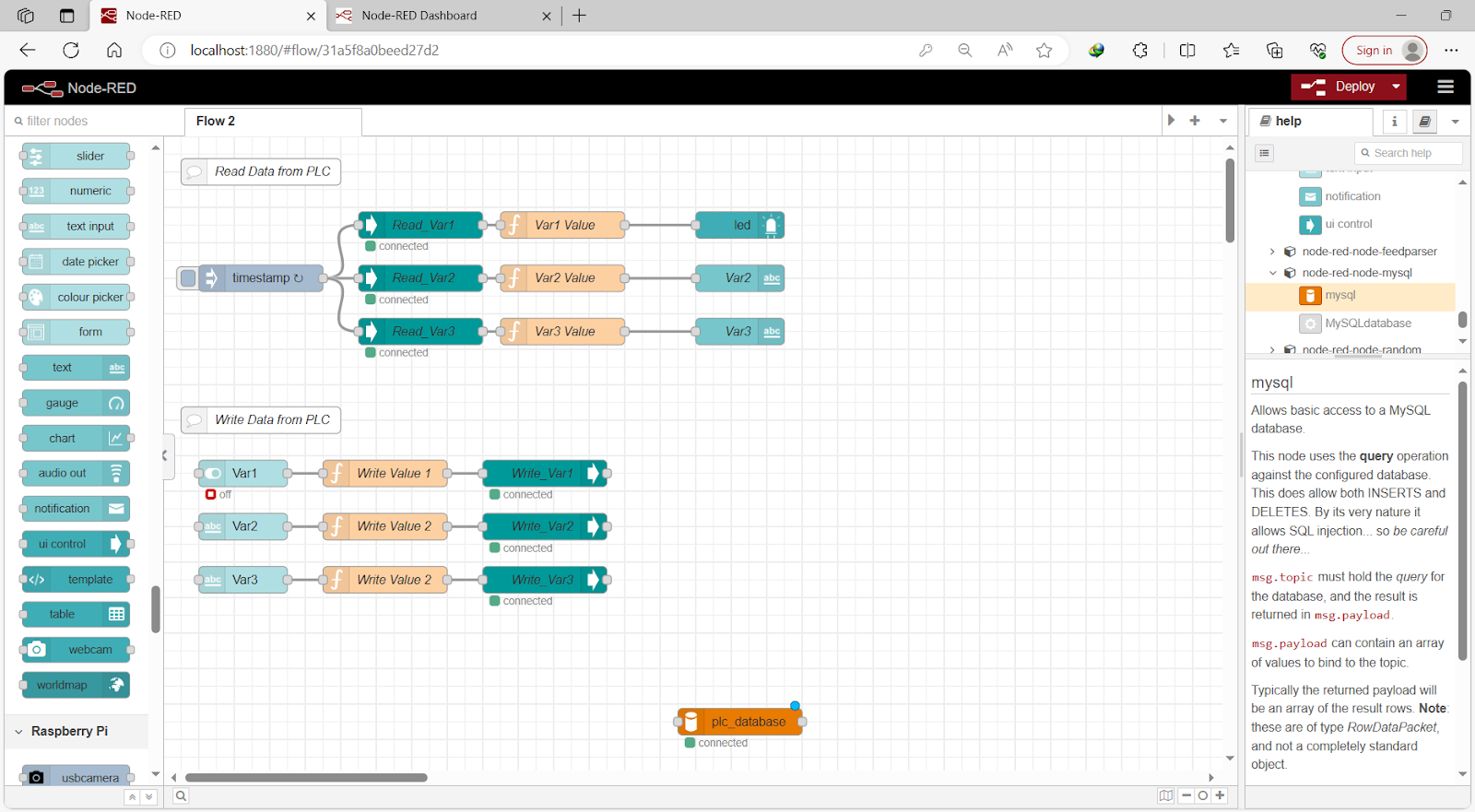The width and height of the screenshot is (1475, 812).
Task: Toggle the workspace navigator map icon
Action: pyautogui.click(x=1166, y=796)
